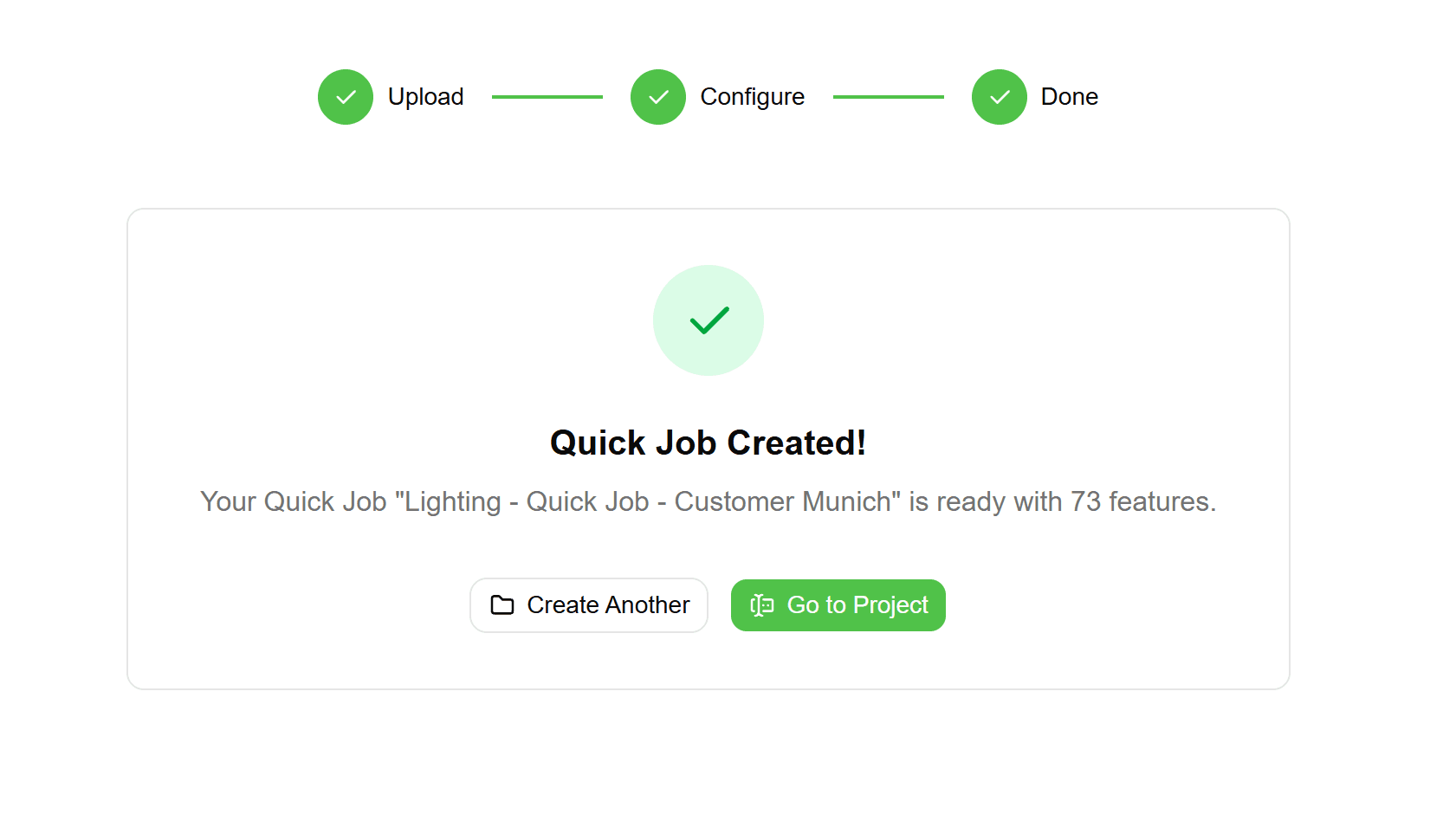The height and width of the screenshot is (840, 1443).
Task: Click the Upload step label
Action: point(425,97)
